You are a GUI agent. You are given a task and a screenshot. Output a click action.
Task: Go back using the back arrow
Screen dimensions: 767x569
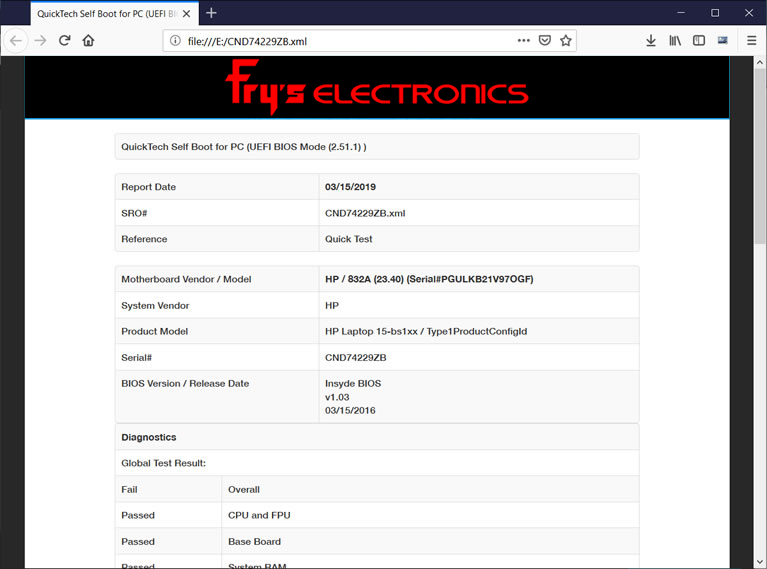coord(16,41)
